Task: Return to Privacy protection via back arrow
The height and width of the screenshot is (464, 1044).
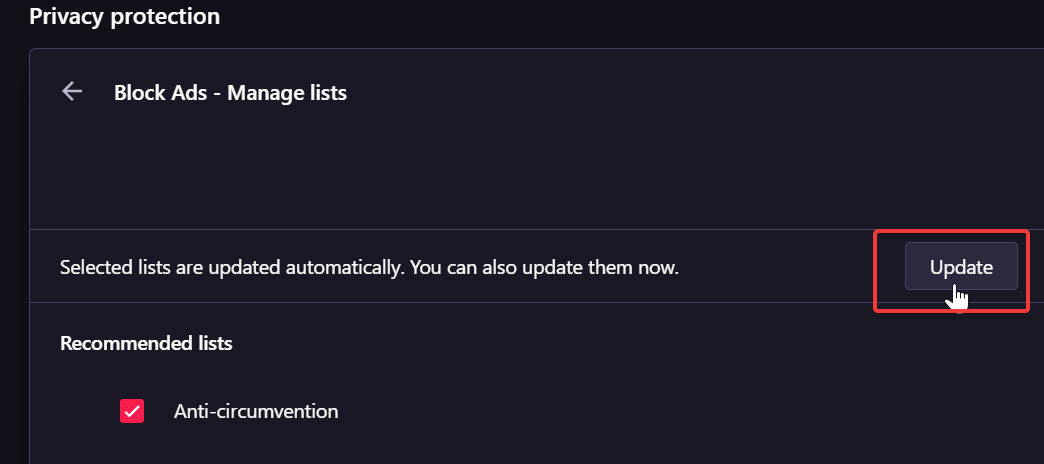Action: [x=72, y=91]
